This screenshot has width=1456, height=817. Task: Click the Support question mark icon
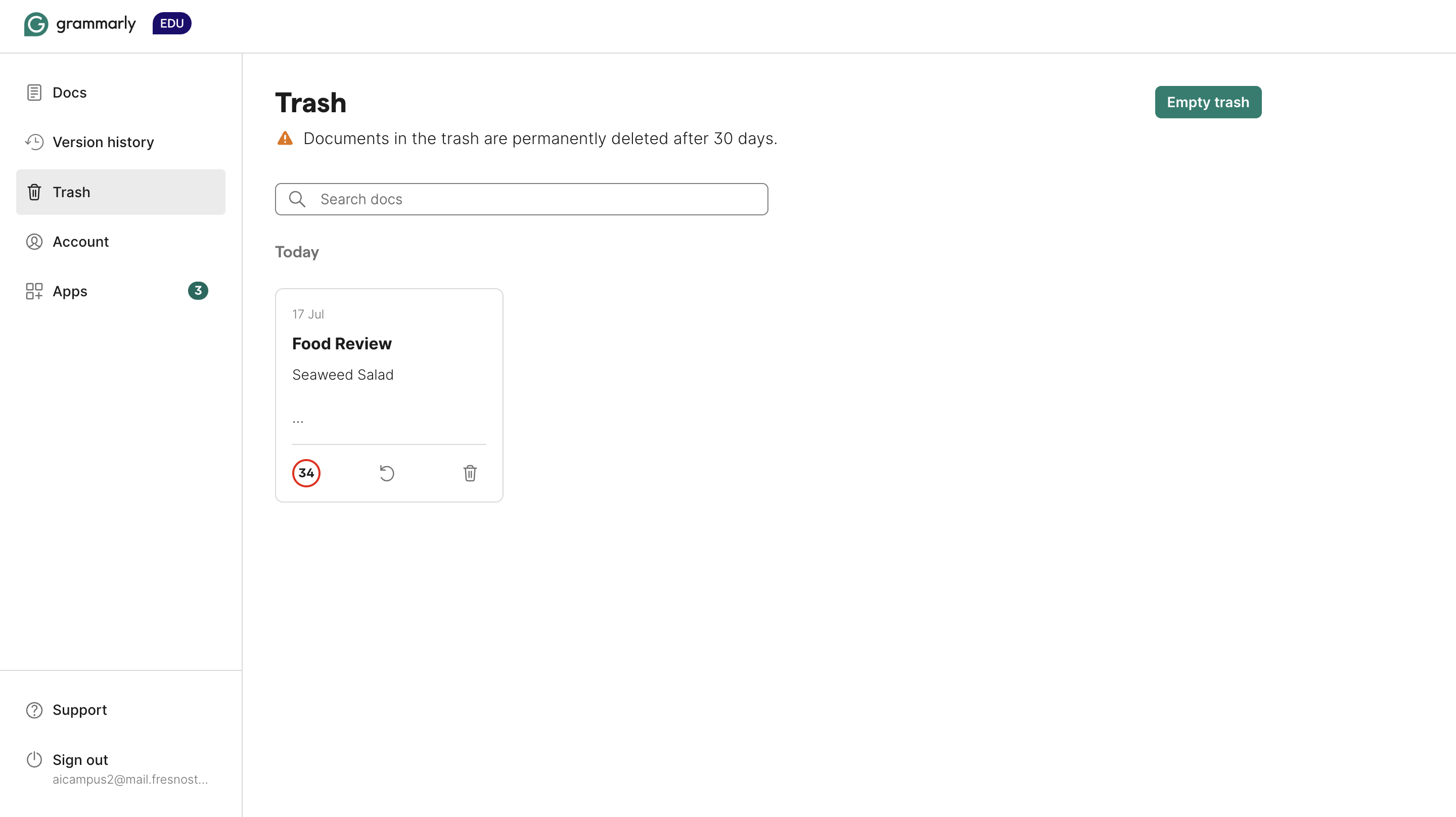34,710
